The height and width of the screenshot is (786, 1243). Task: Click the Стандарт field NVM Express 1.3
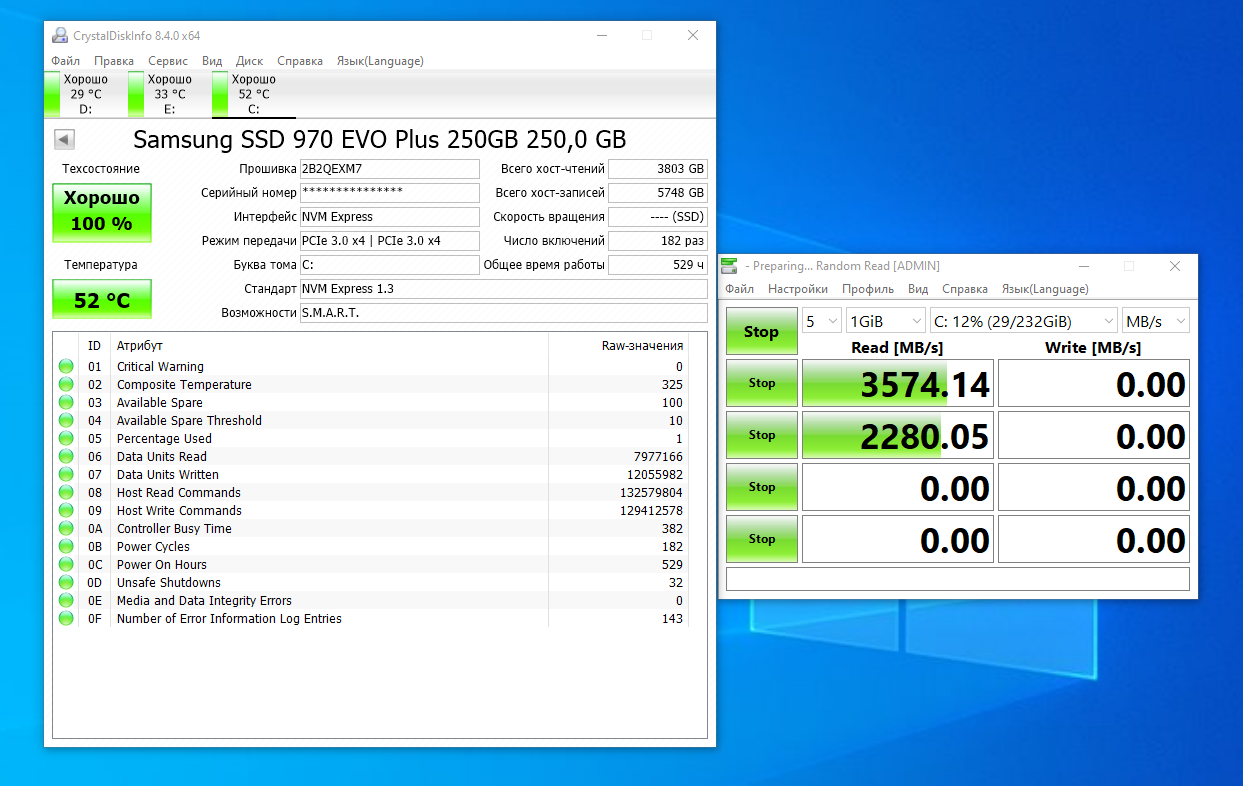tap(504, 289)
